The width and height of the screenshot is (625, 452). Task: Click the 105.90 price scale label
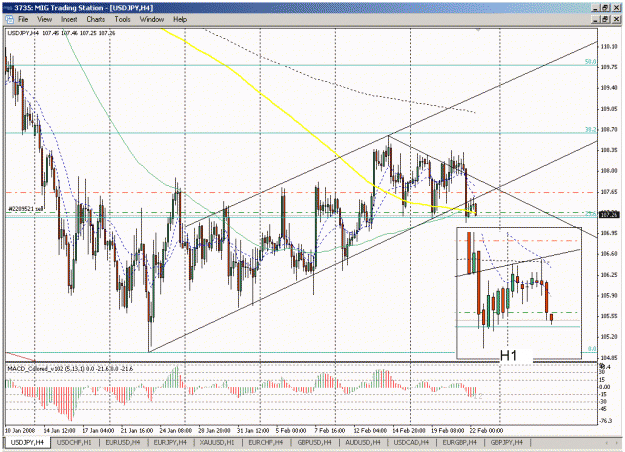tap(609, 295)
